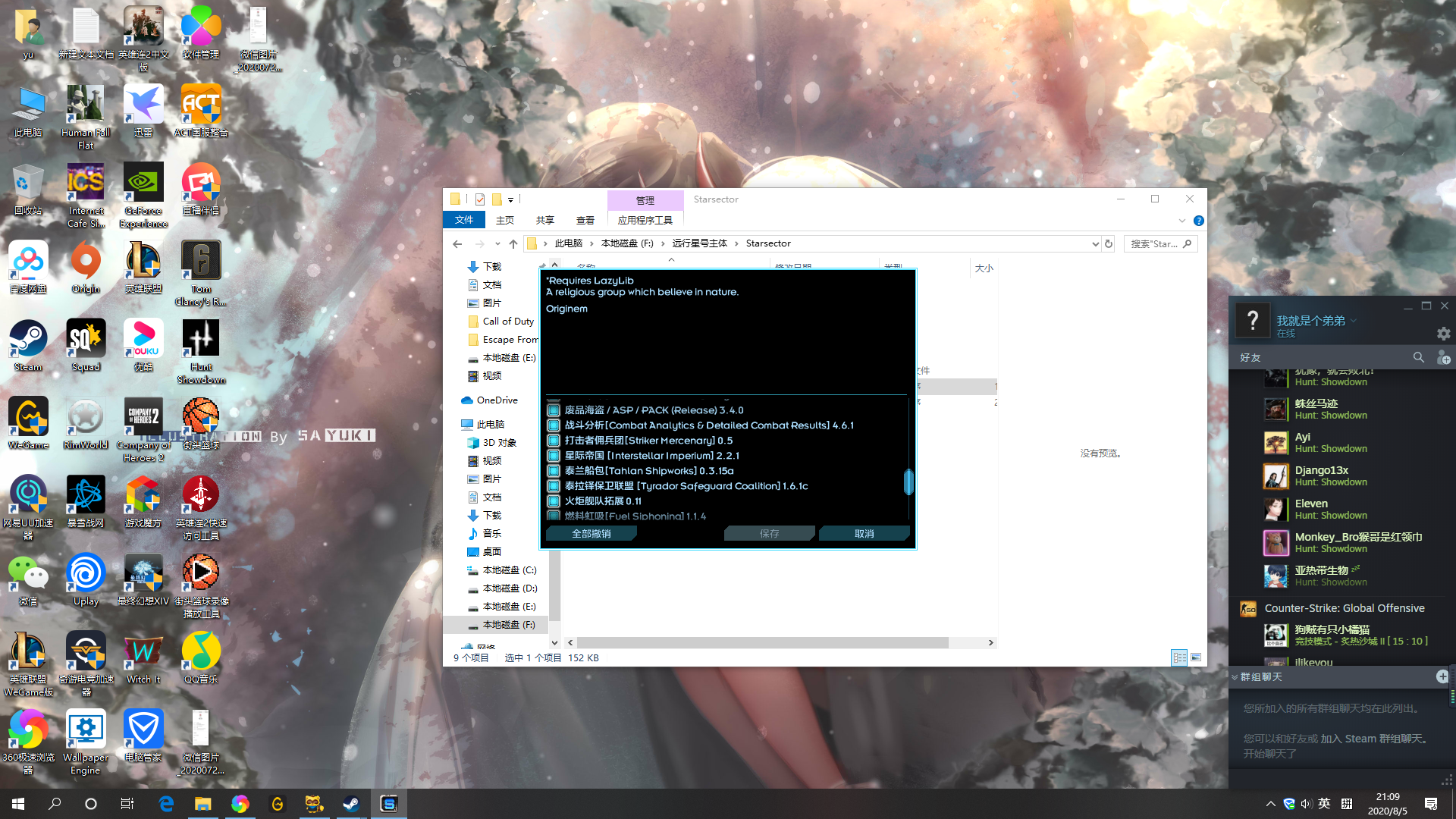
Task: Open the 文件 menu in Explorer
Action: (463, 220)
